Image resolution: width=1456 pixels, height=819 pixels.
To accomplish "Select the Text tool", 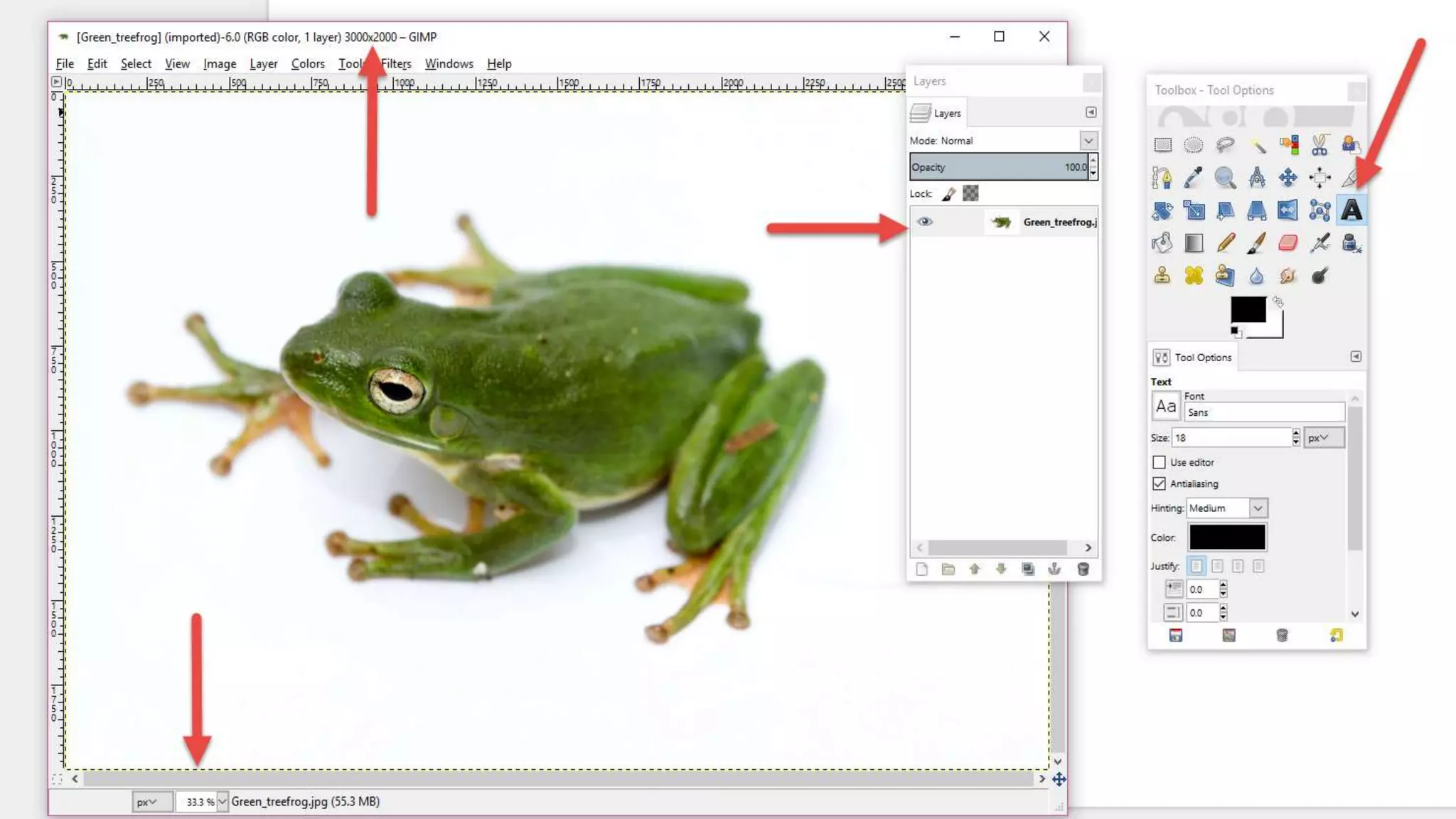I will coord(1351,210).
